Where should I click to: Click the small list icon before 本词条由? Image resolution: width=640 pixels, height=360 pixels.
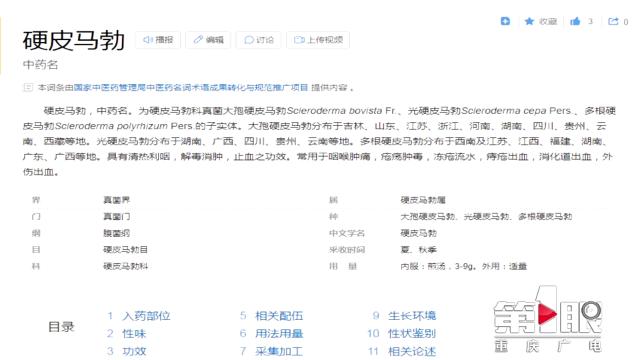pos(28,87)
